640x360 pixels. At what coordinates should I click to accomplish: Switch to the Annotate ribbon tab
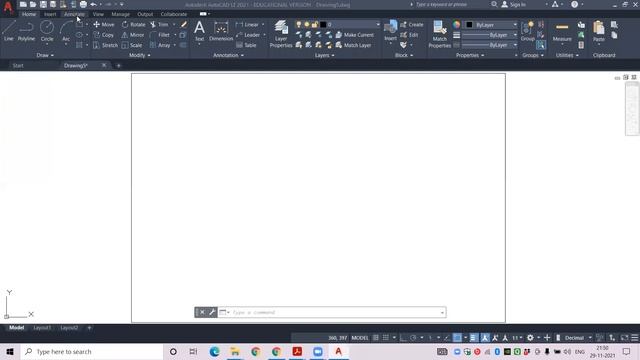[74, 14]
